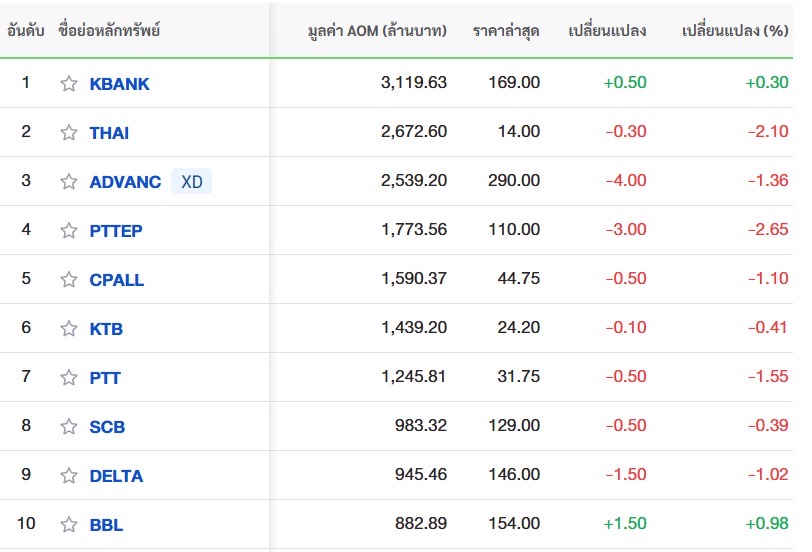The height and width of the screenshot is (552, 812).
Task: Sort by มูลค่า AOM (ล้านบาท) column header
Action: pos(377,31)
